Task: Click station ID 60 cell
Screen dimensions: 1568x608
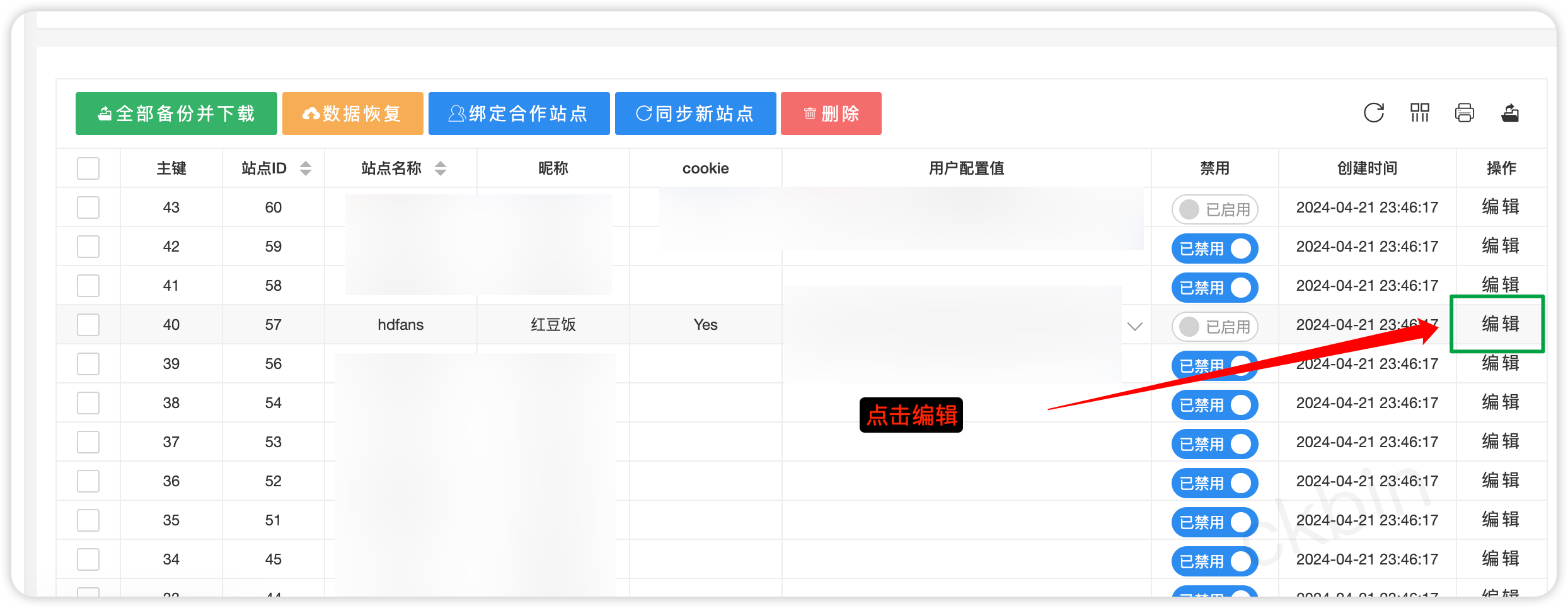Action: [x=274, y=208]
